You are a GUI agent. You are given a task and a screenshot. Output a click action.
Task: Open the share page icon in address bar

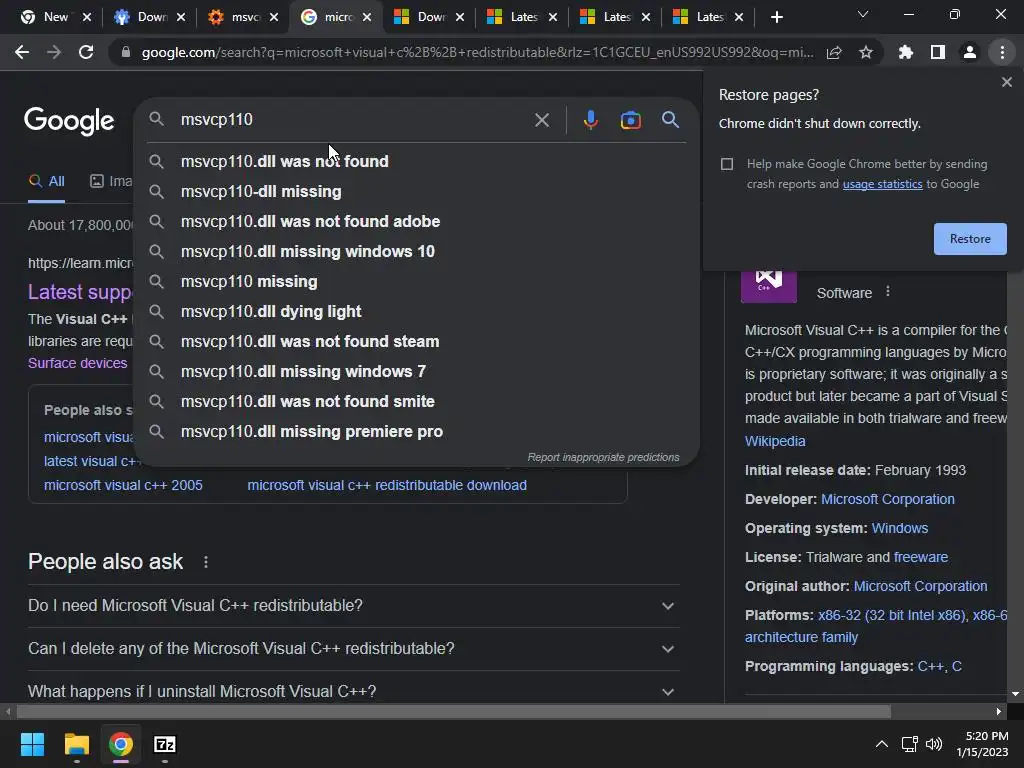834,53
